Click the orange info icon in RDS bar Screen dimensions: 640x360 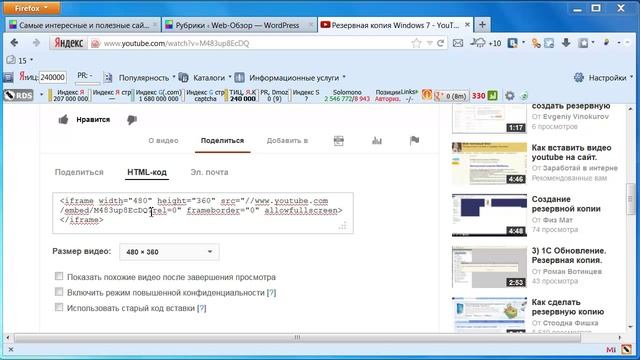(427, 95)
